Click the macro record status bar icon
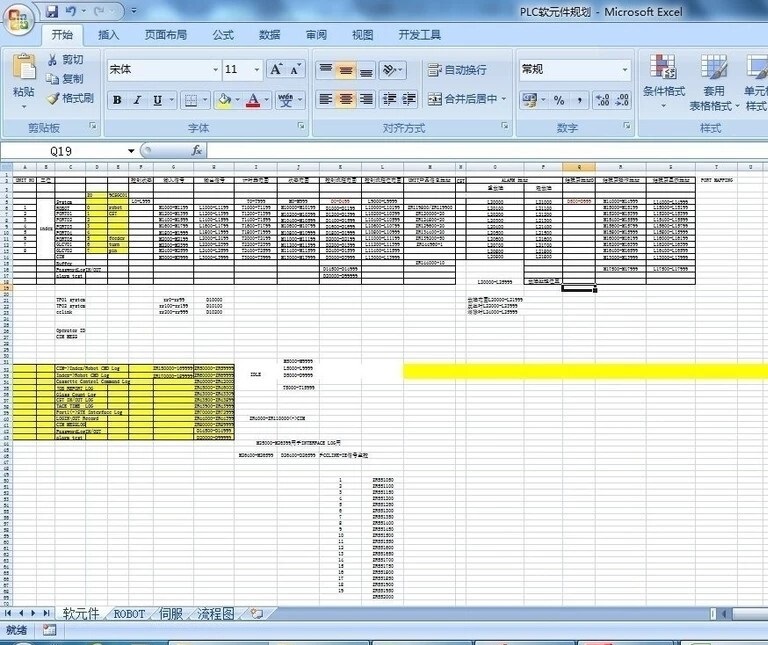The image size is (768, 645). click(x=49, y=630)
